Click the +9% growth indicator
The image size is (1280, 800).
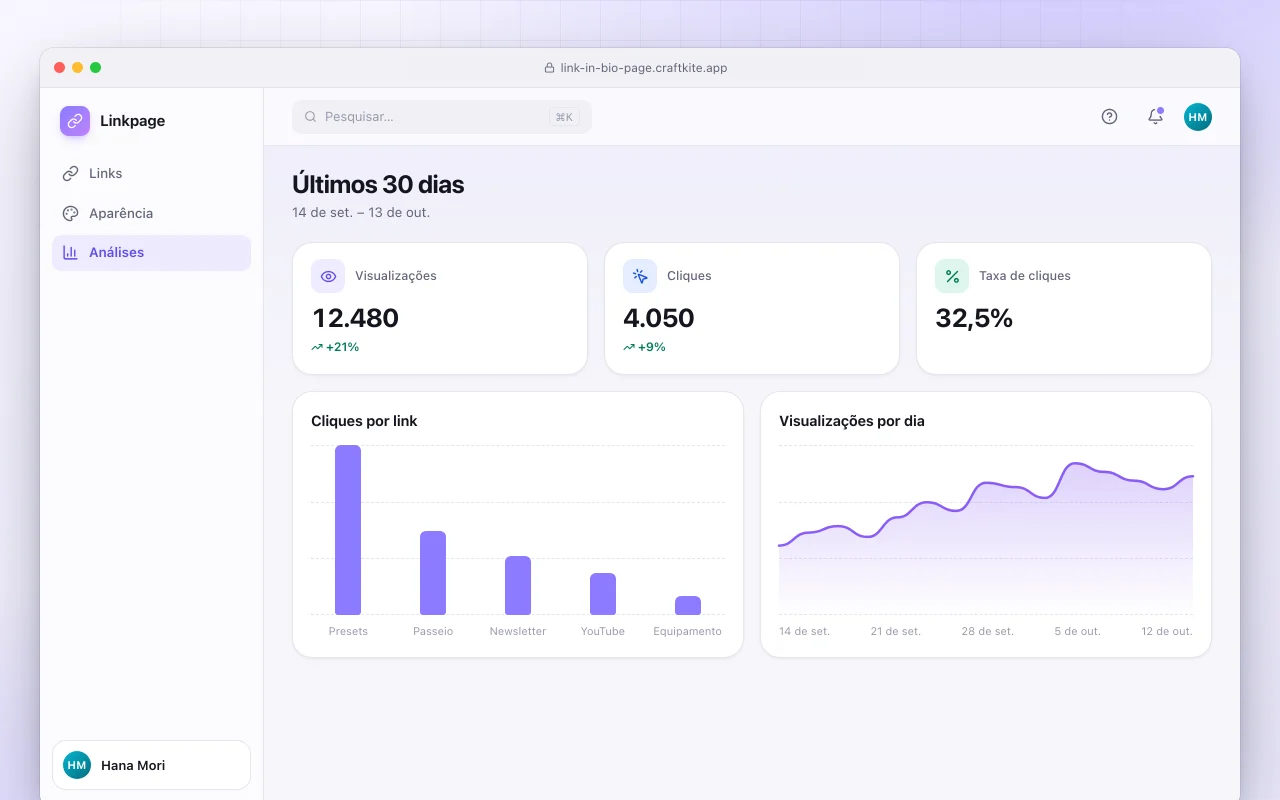(x=644, y=347)
